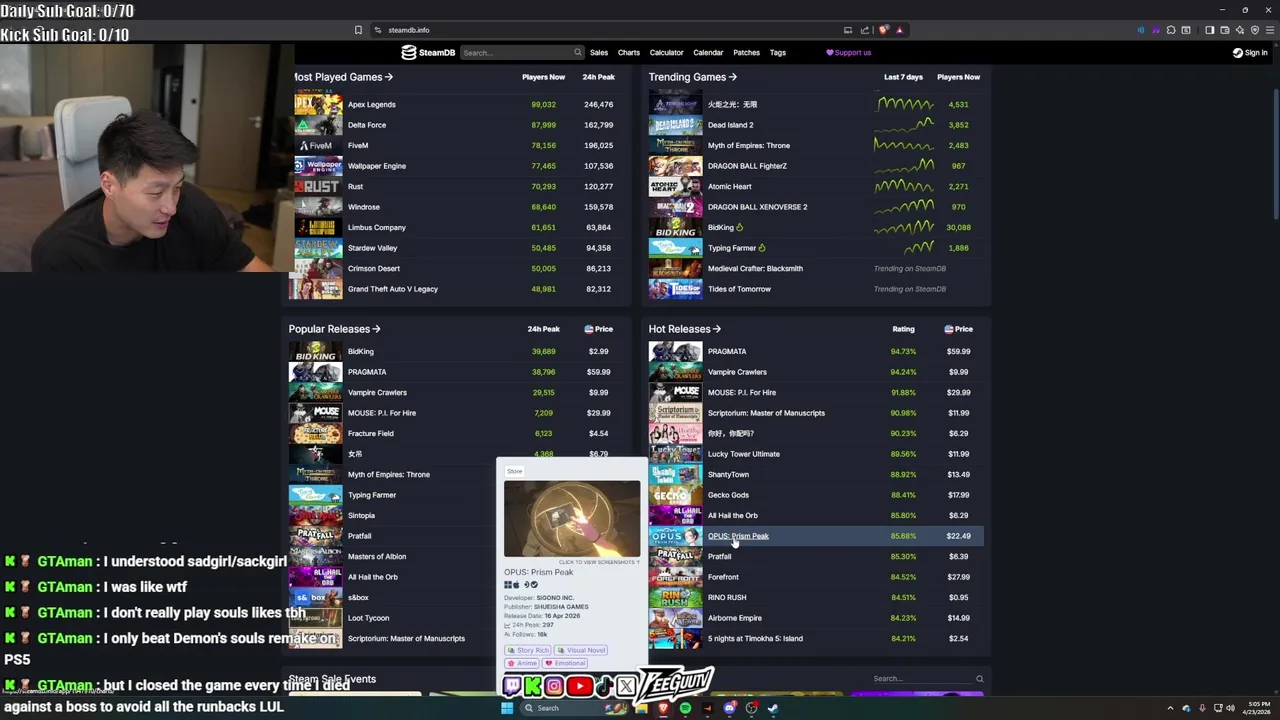Click the Store button in popup
1280x720 pixels.
(x=514, y=471)
